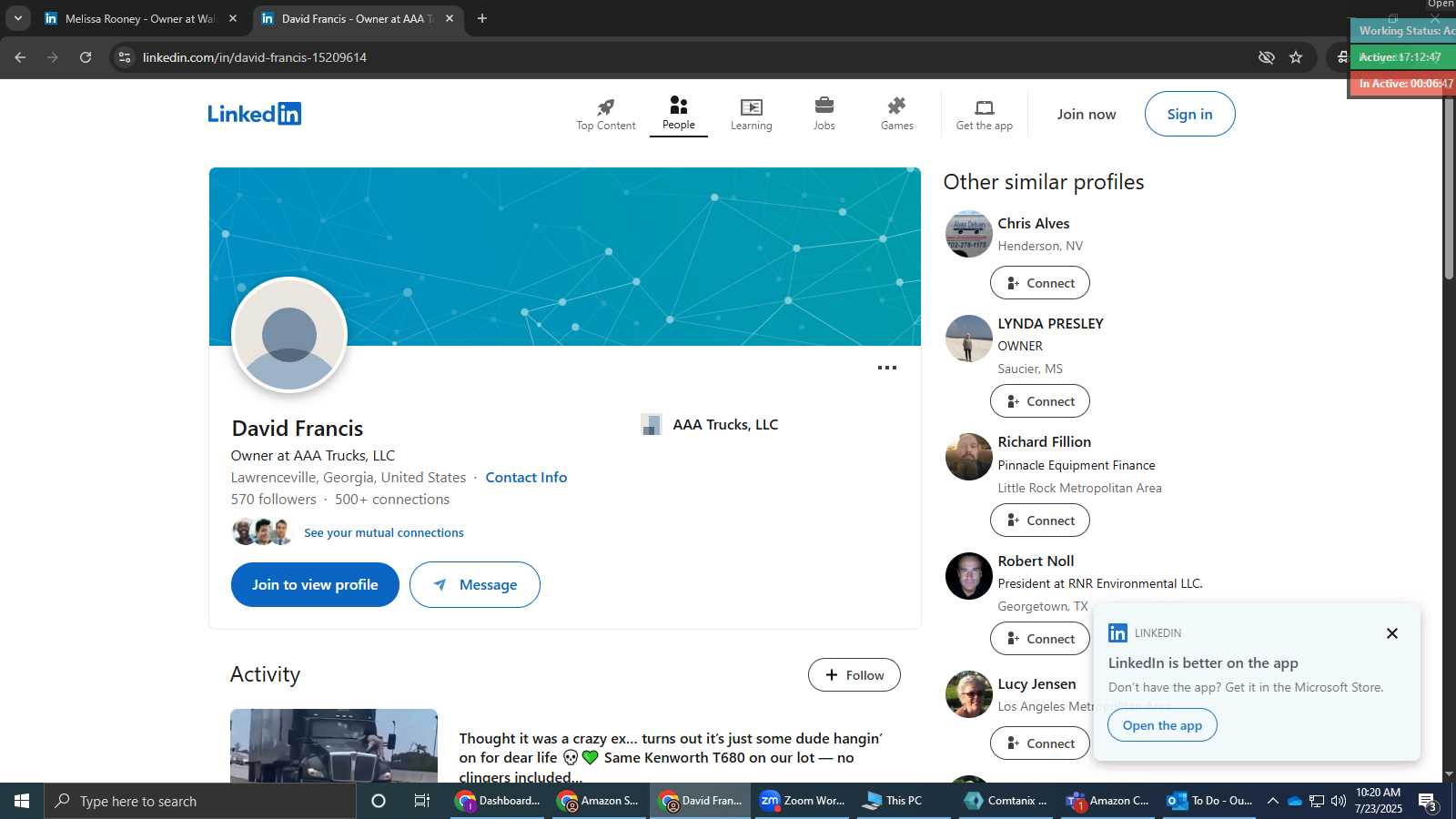Click Join to view profile button
Viewport: 1456px width, 819px height.
(x=315, y=584)
